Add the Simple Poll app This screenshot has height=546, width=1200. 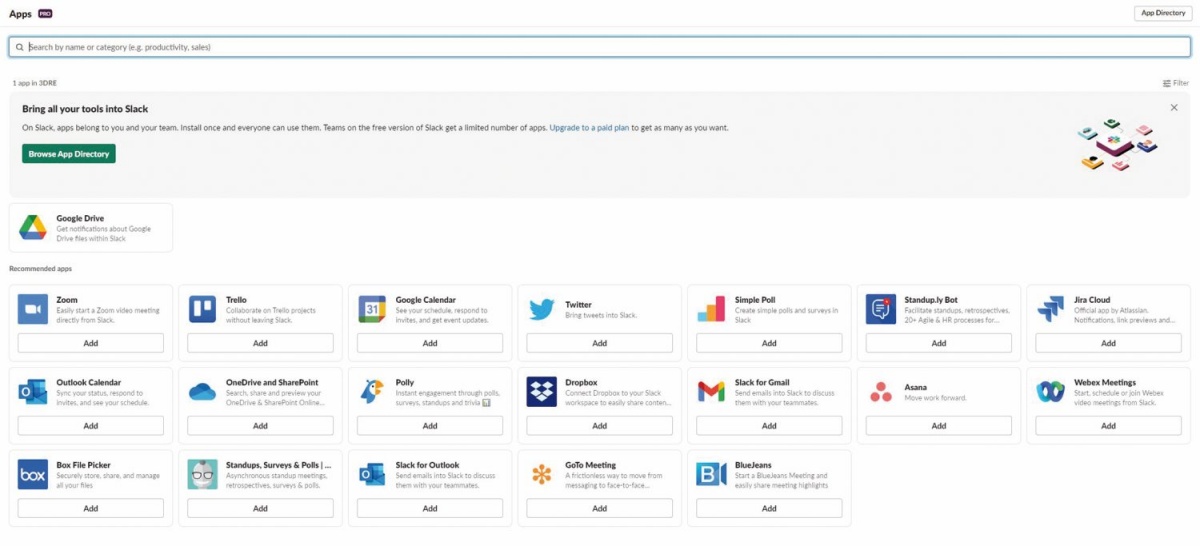[x=769, y=343]
